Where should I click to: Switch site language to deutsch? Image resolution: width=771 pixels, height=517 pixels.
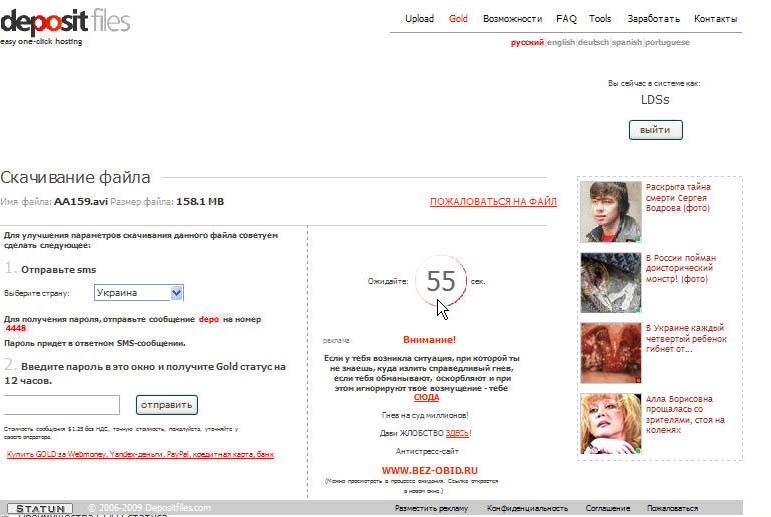[x=593, y=42]
